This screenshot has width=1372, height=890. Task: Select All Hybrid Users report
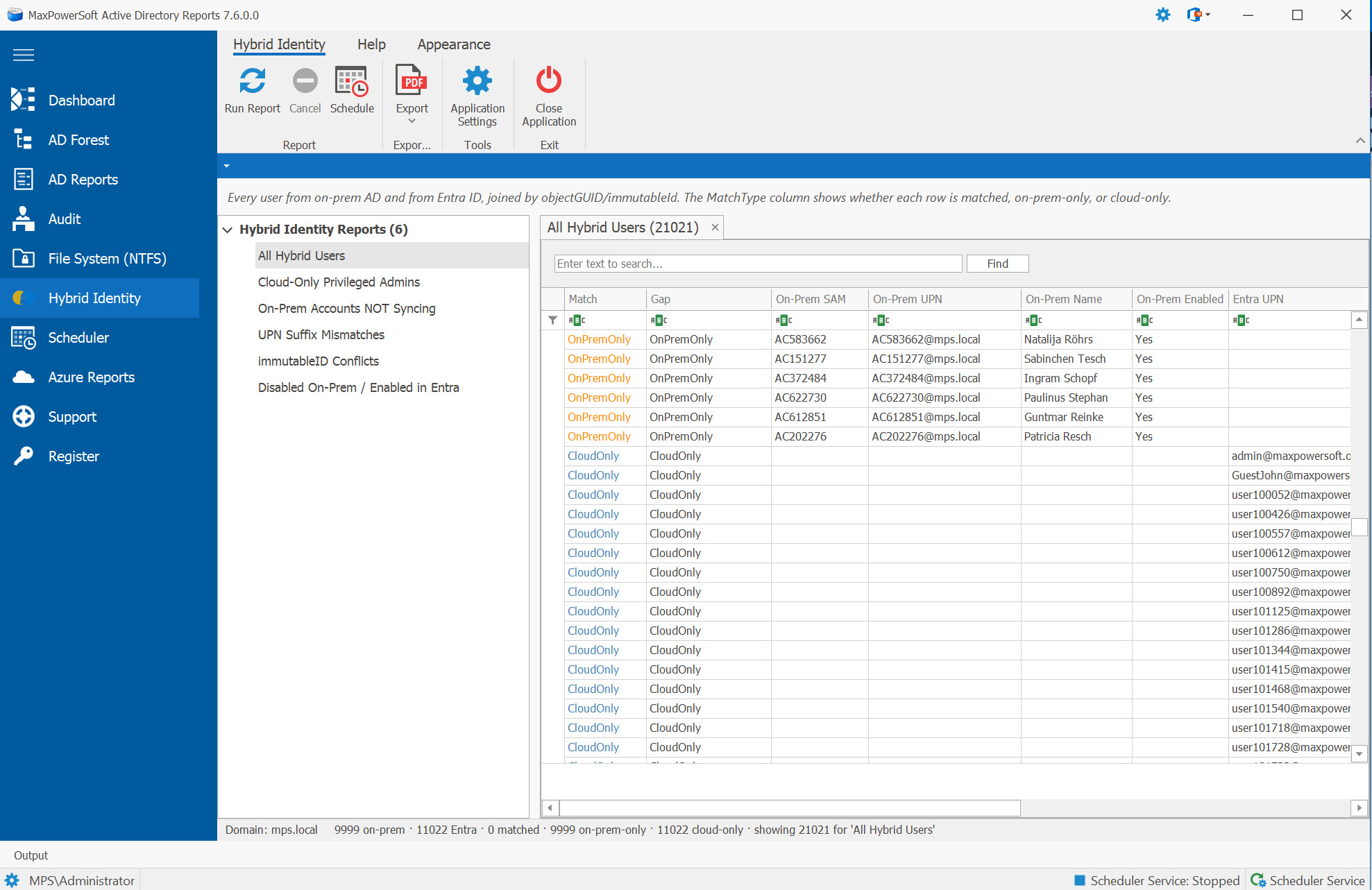[391, 256]
